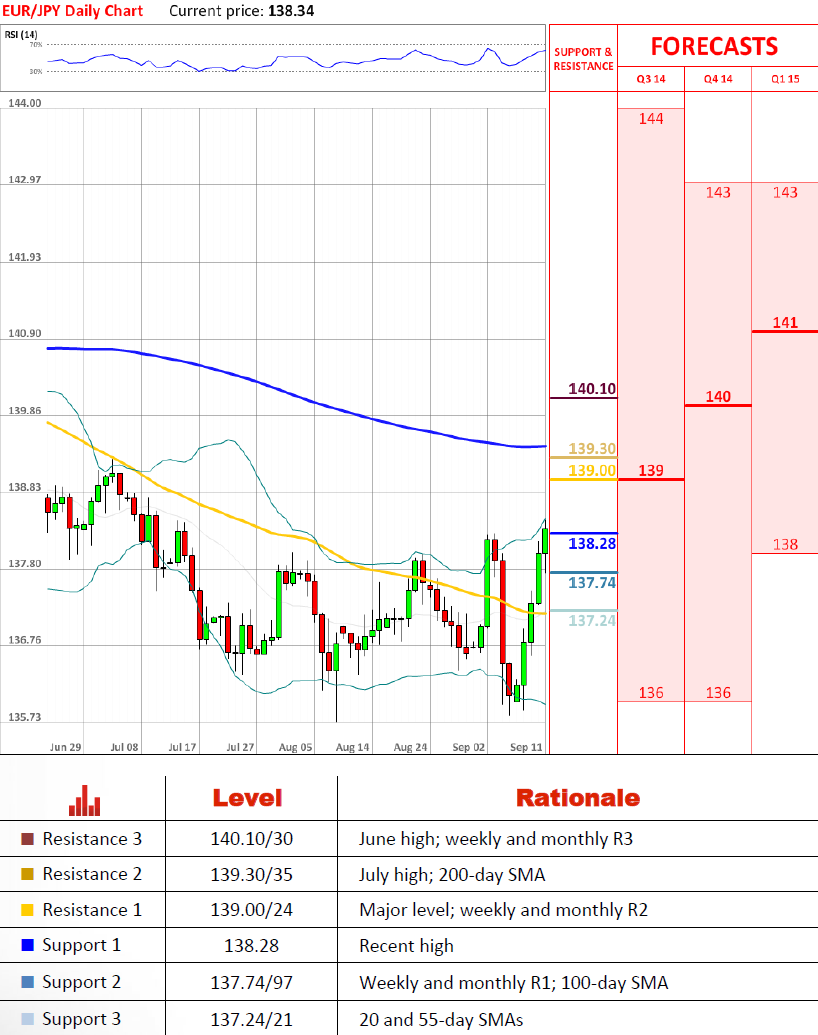
Task: Click the 137.24 support level marker
Action: tap(592, 620)
